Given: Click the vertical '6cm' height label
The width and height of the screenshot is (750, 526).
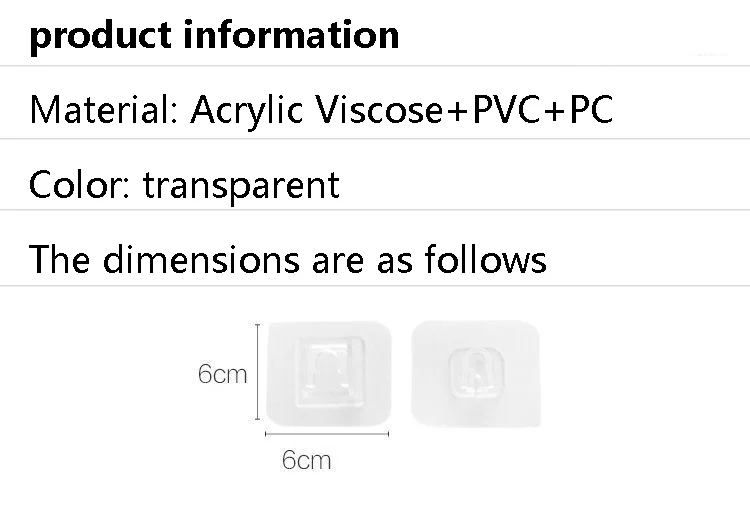Looking at the screenshot, I should point(222,375).
